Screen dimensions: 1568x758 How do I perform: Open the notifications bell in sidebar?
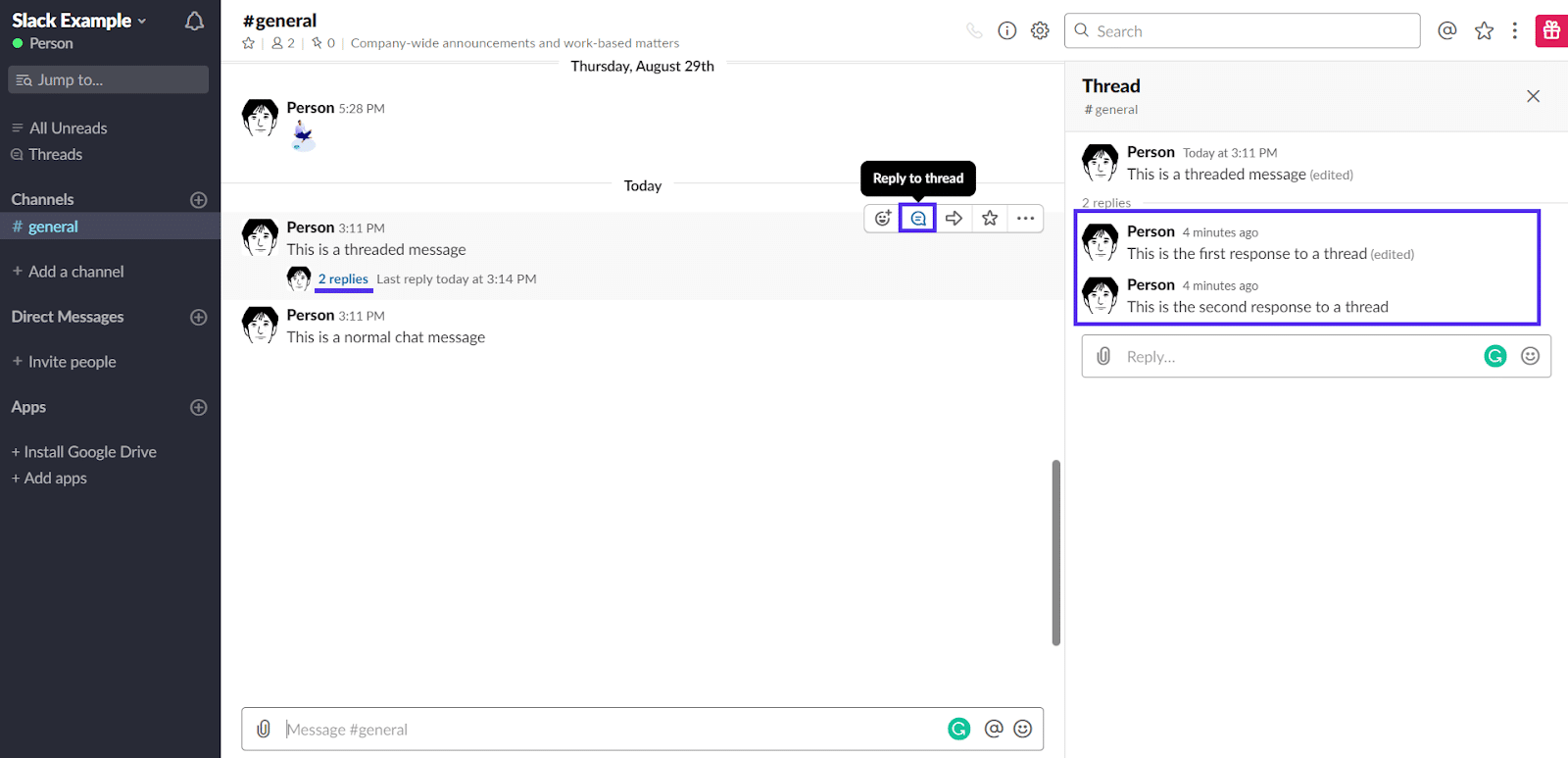point(194,22)
